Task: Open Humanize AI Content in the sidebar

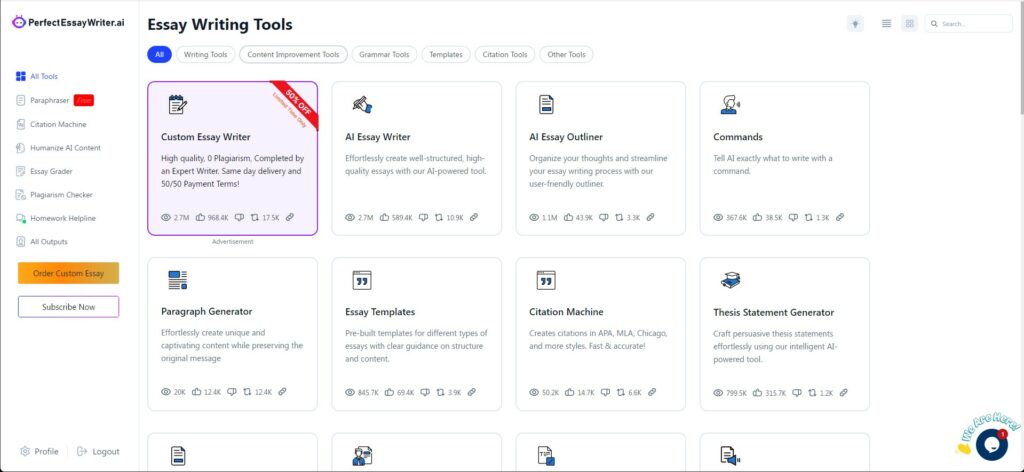Action: (58, 148)
